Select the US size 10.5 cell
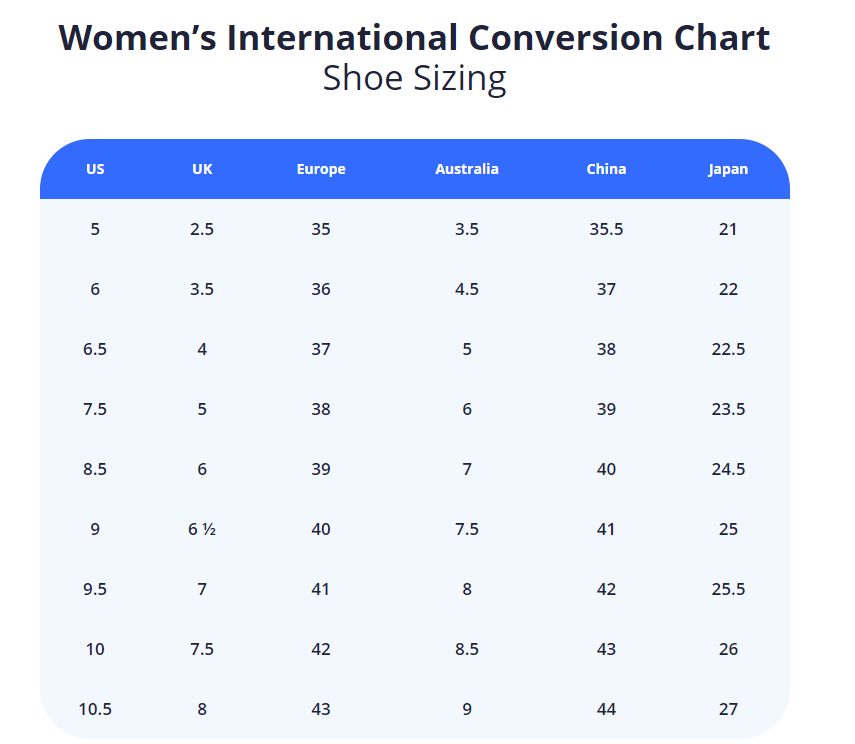The height and width of the screenshot is (744, 855). tap(95, 709)
